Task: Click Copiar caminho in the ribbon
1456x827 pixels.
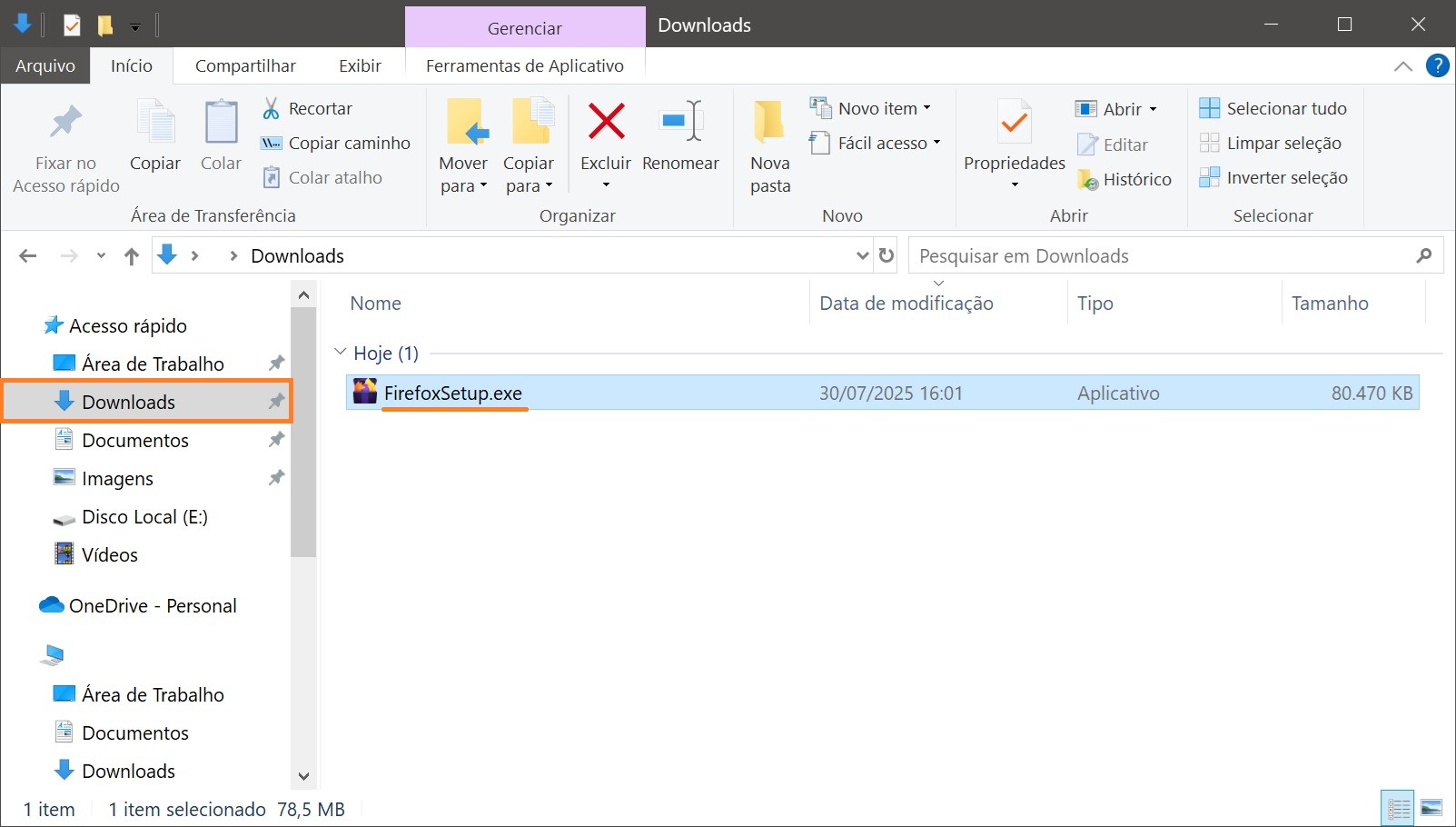Action: coord(335,143)
